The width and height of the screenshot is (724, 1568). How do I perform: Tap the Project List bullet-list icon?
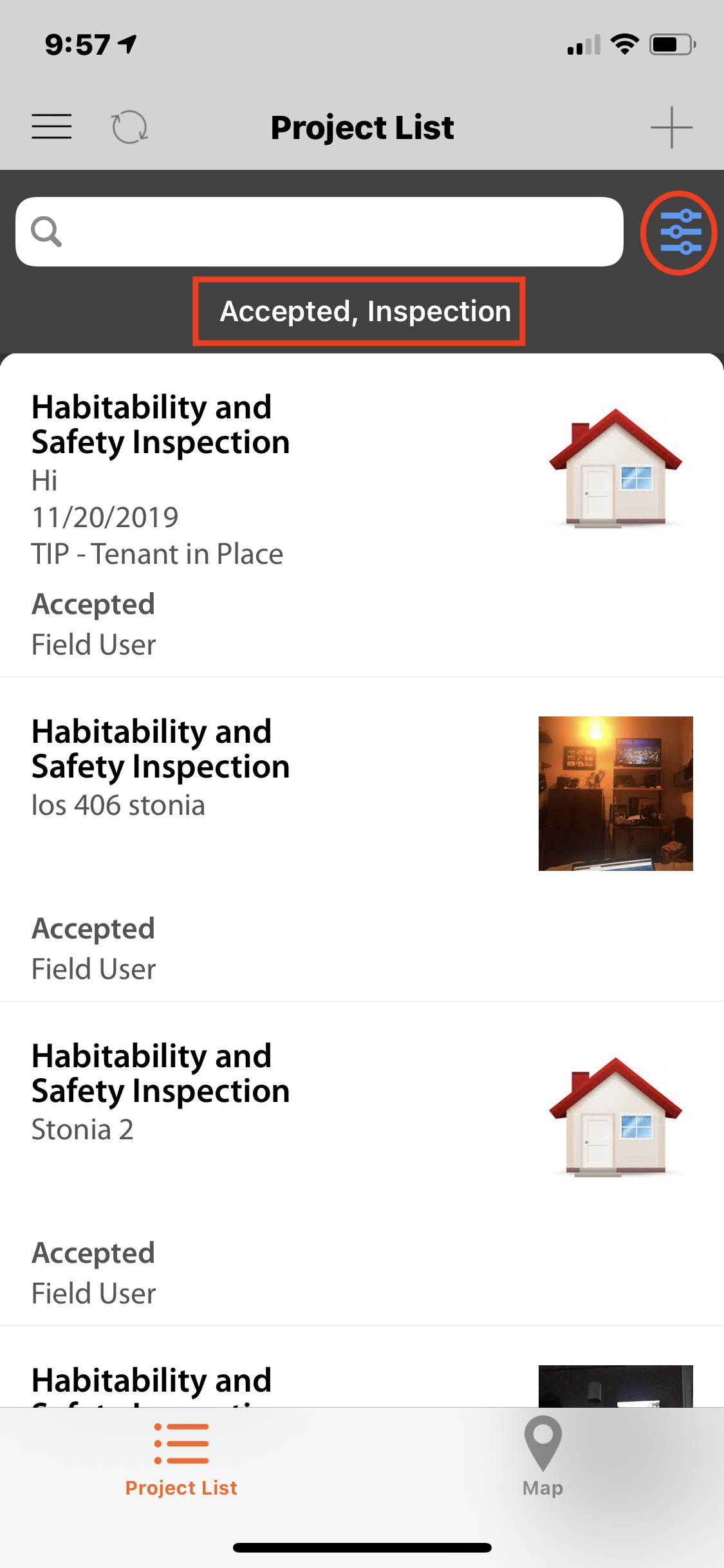tap(181, 1443)
